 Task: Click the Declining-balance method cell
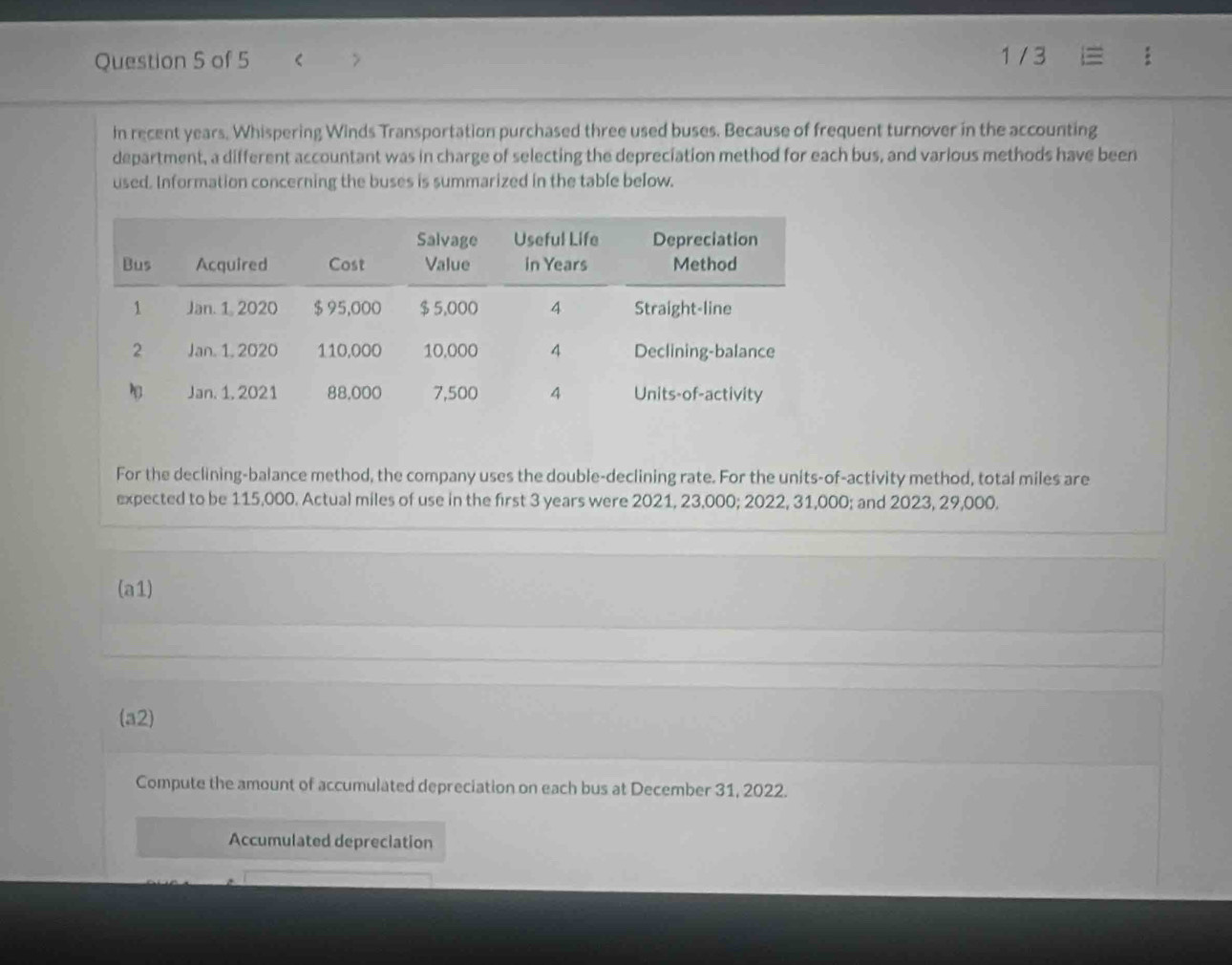pos(705,351)
